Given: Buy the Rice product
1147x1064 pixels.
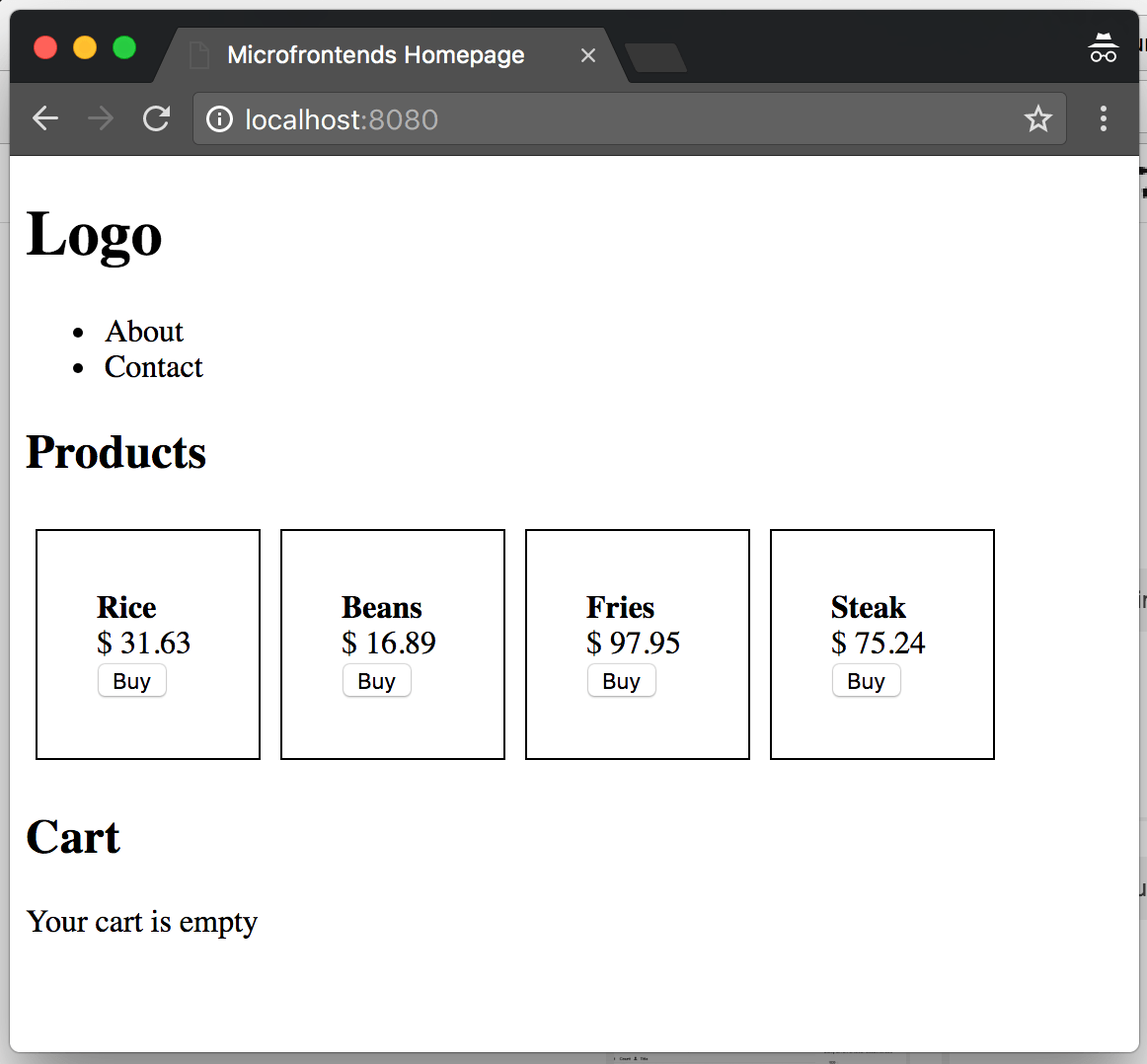Looking at the screenshot, I should coord(131,681).
